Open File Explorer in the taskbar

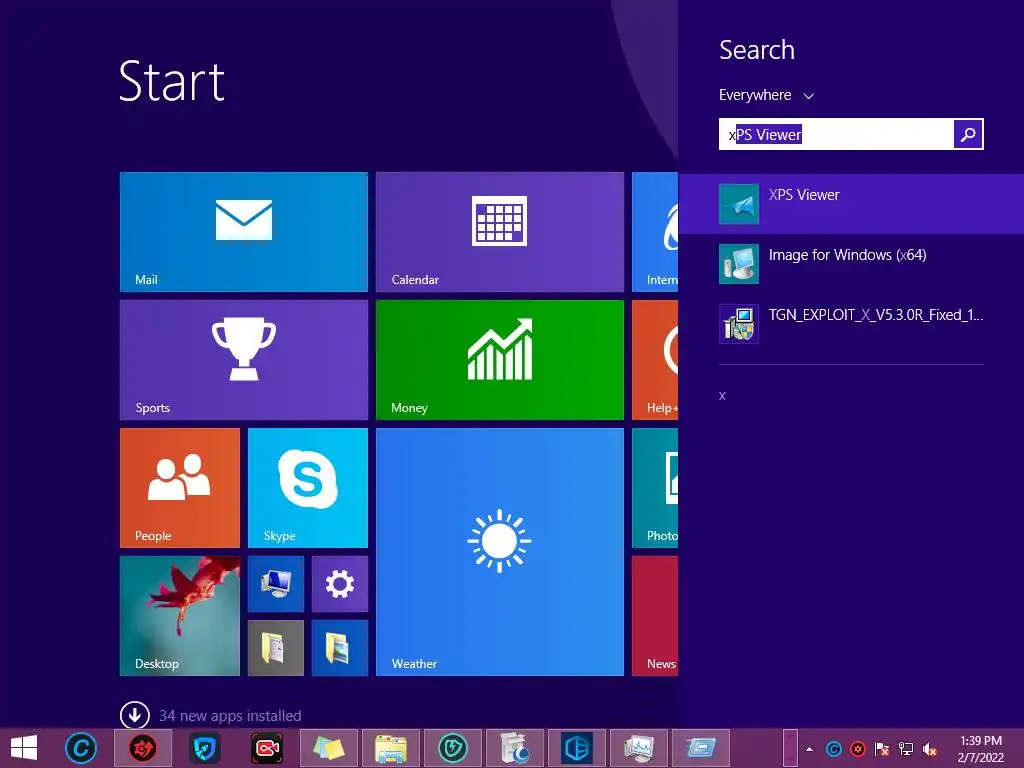click(391, 748)
